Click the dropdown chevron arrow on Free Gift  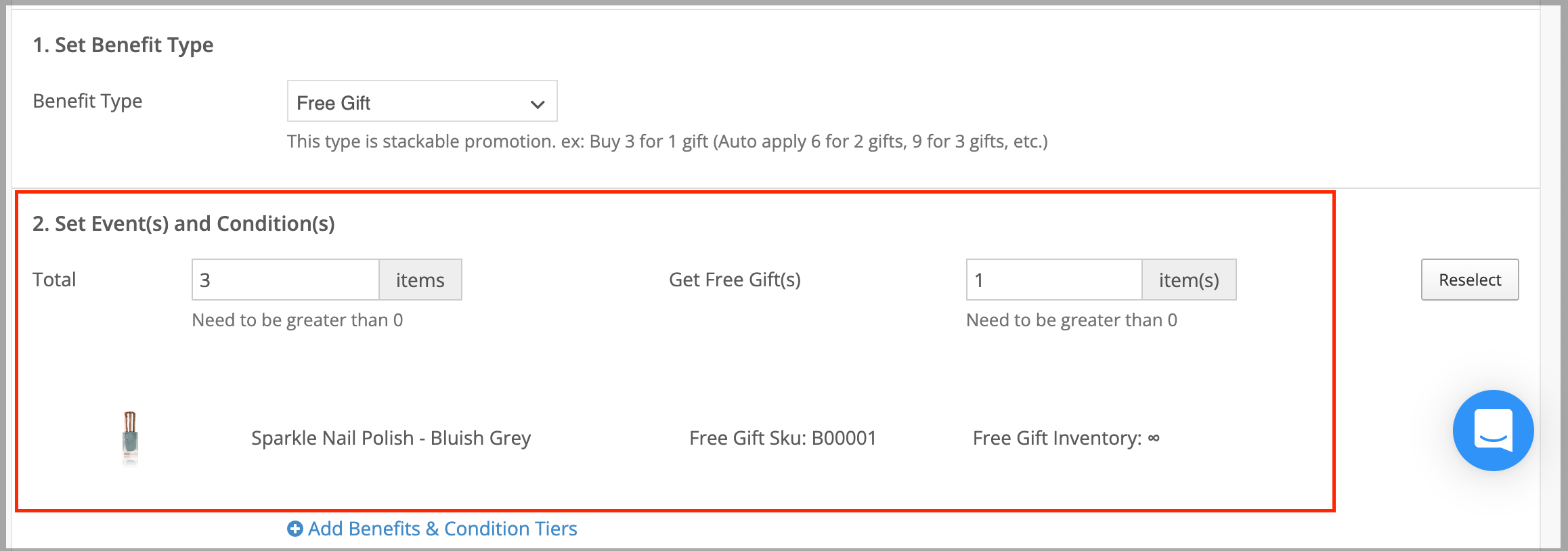(537, 104)
